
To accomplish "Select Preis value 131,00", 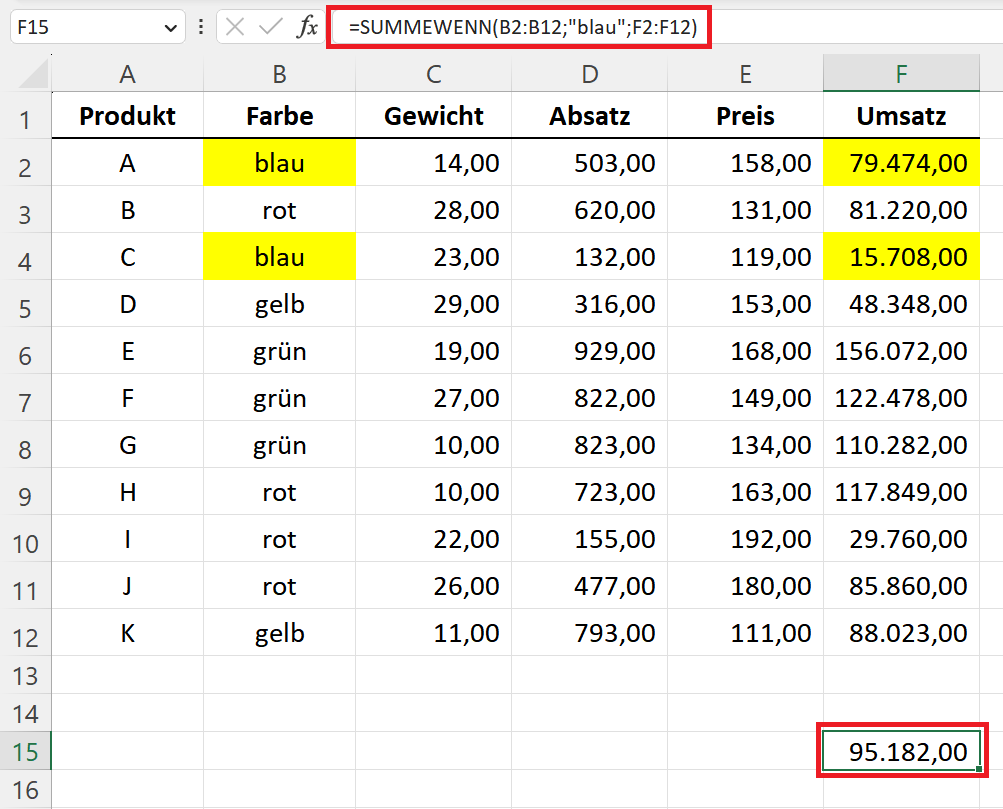I will click(x=745, y=210).
